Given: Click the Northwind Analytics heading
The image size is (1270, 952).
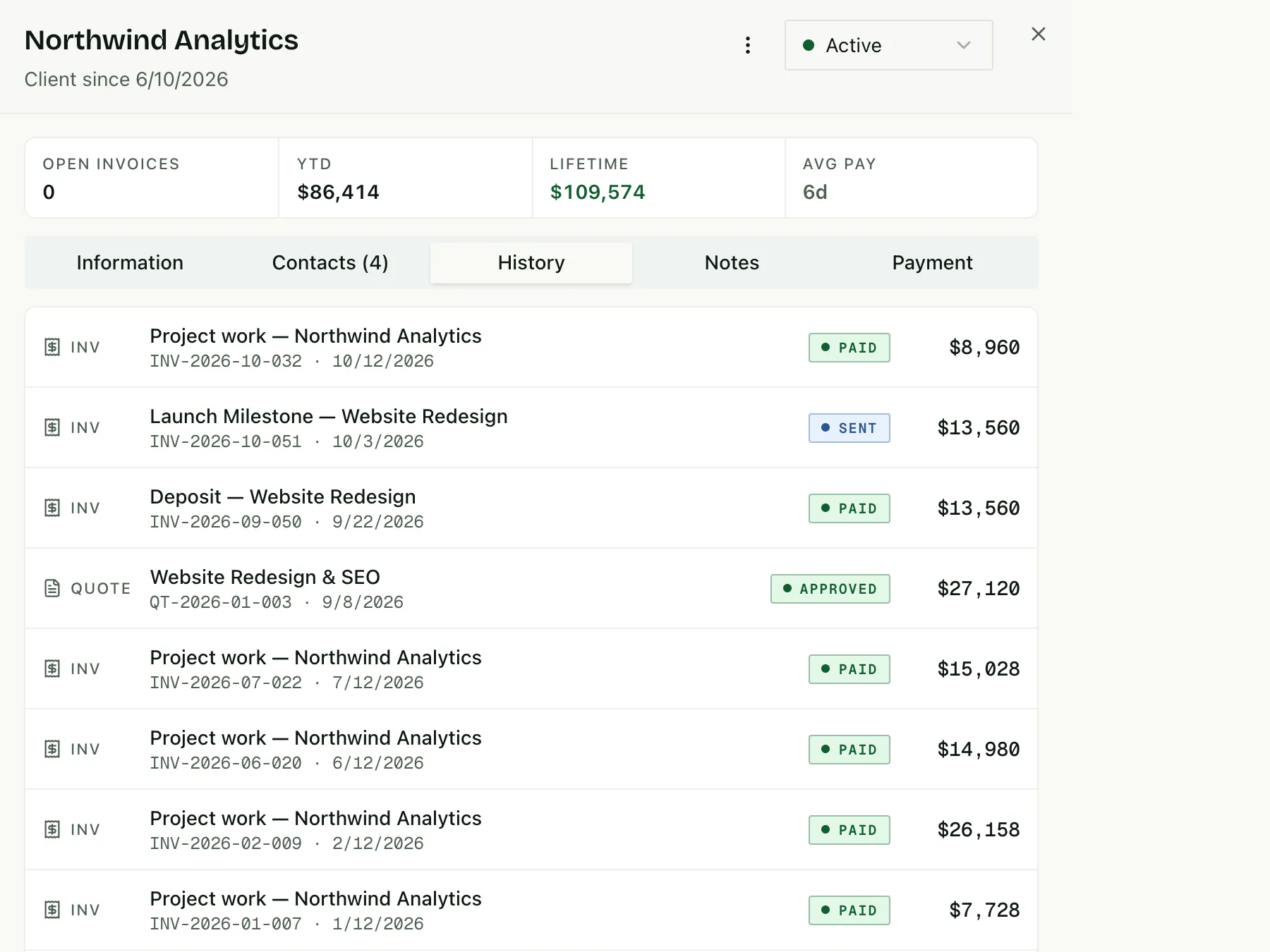Looking at the screenshot, I should (x=162, y=40).
